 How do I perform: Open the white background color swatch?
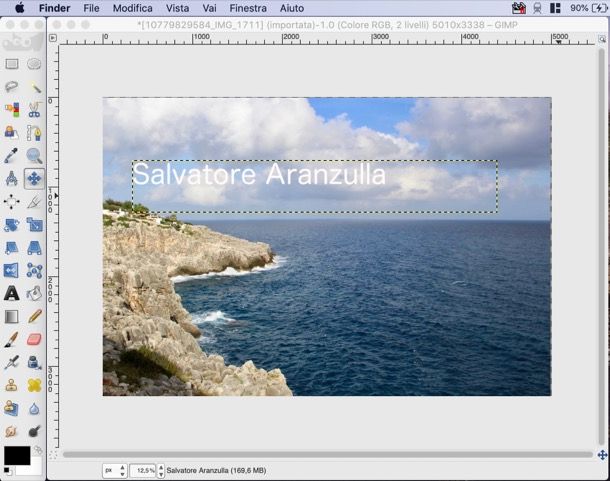36,467
